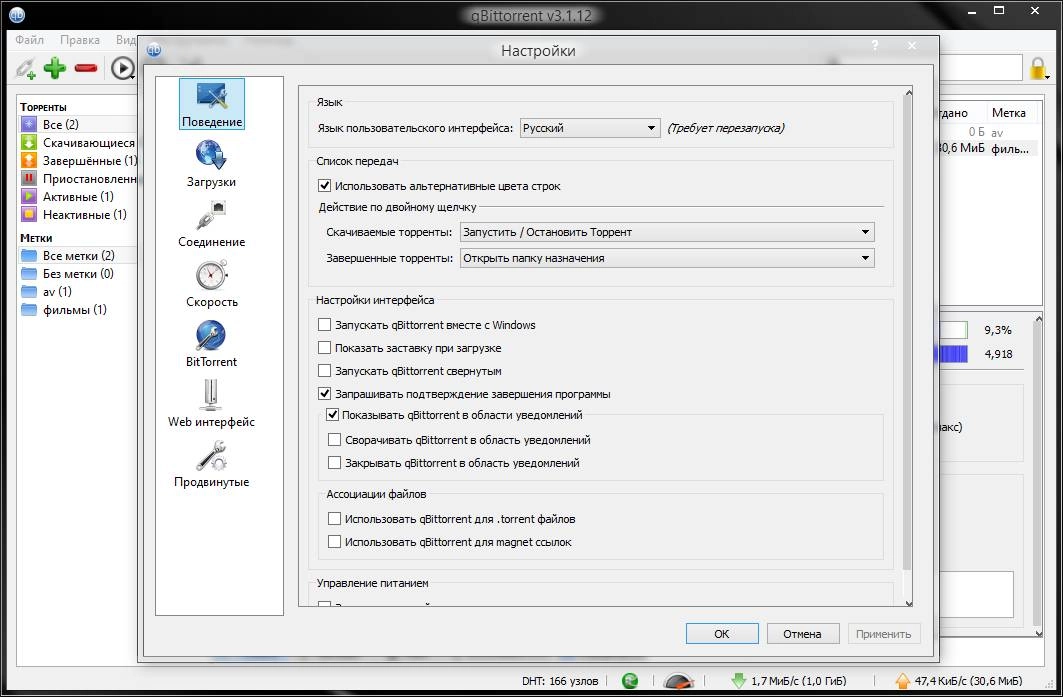Click the lock UI padlock icon
Screen dimensions: 1063x697
[1037, 68]
